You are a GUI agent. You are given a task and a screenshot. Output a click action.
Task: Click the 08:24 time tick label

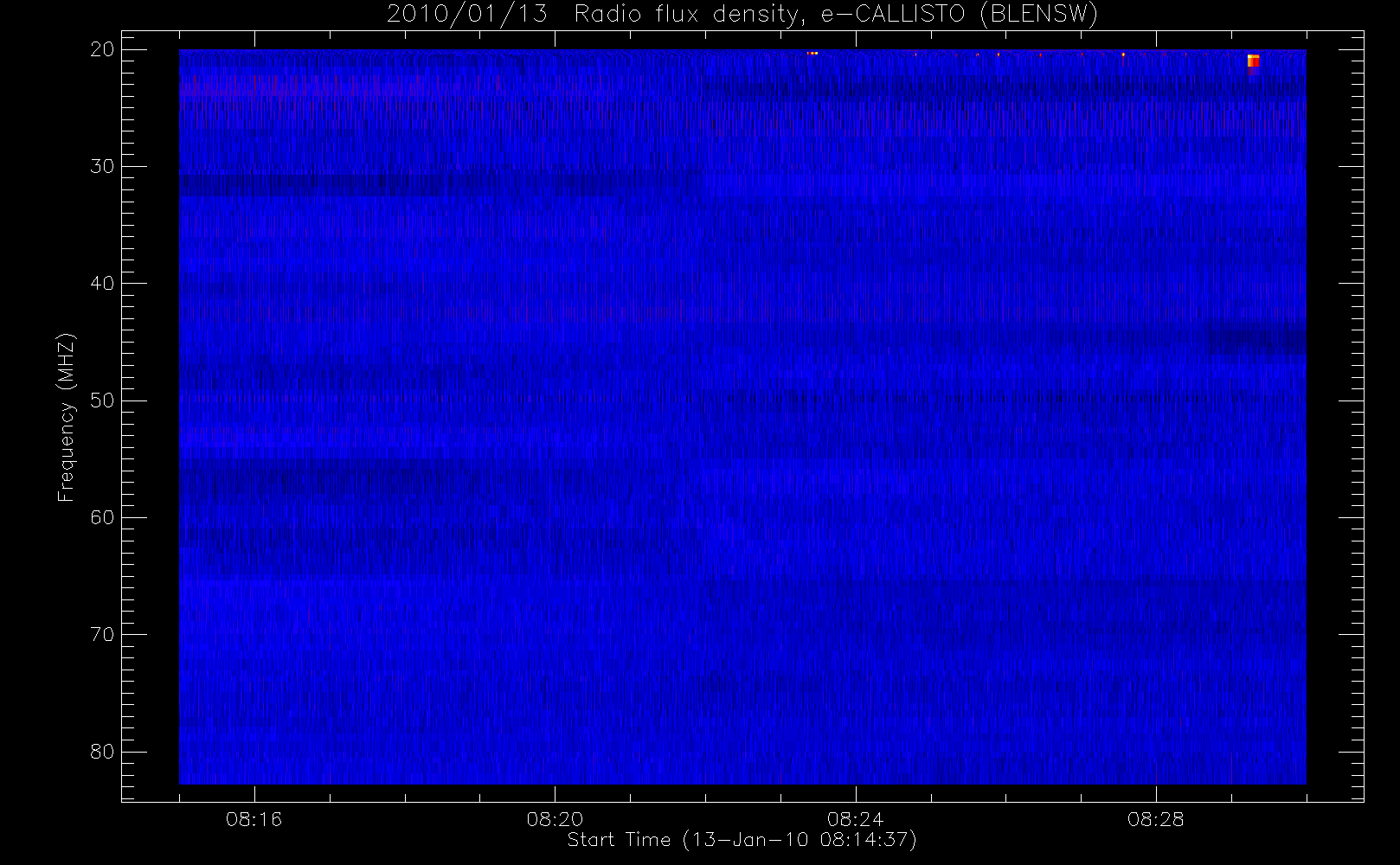click(x=855, y=819)
